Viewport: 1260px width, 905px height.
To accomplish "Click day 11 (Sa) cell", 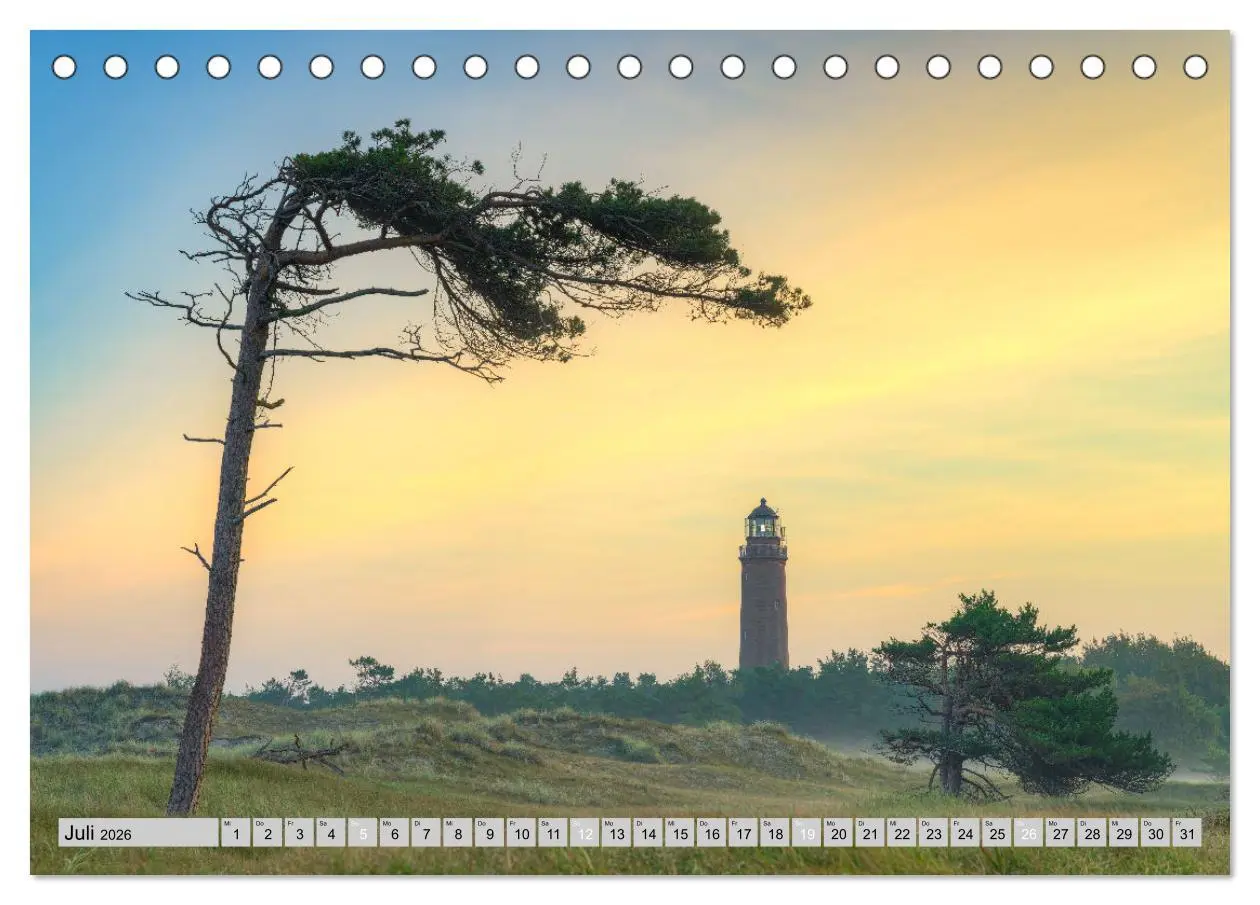I will tap(553, 833).
